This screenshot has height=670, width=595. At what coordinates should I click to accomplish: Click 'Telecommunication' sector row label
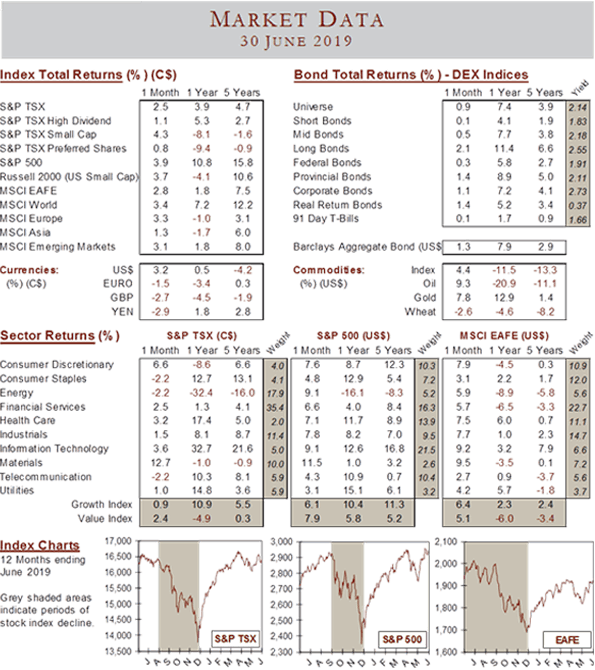coord(46,477)
